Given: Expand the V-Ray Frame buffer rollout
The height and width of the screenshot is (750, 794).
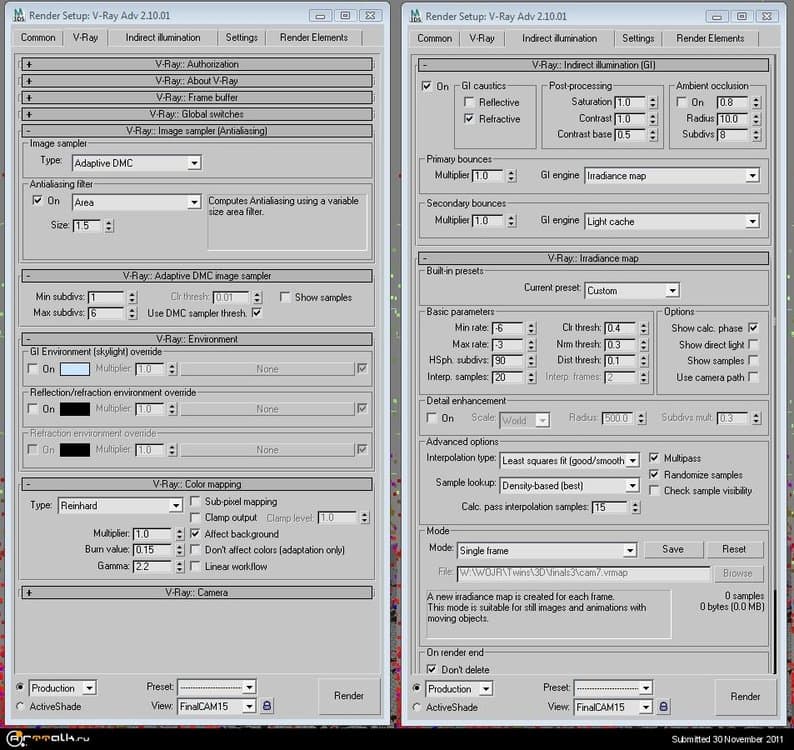Looking at the screenshot, I should click(x=197, y=98).
